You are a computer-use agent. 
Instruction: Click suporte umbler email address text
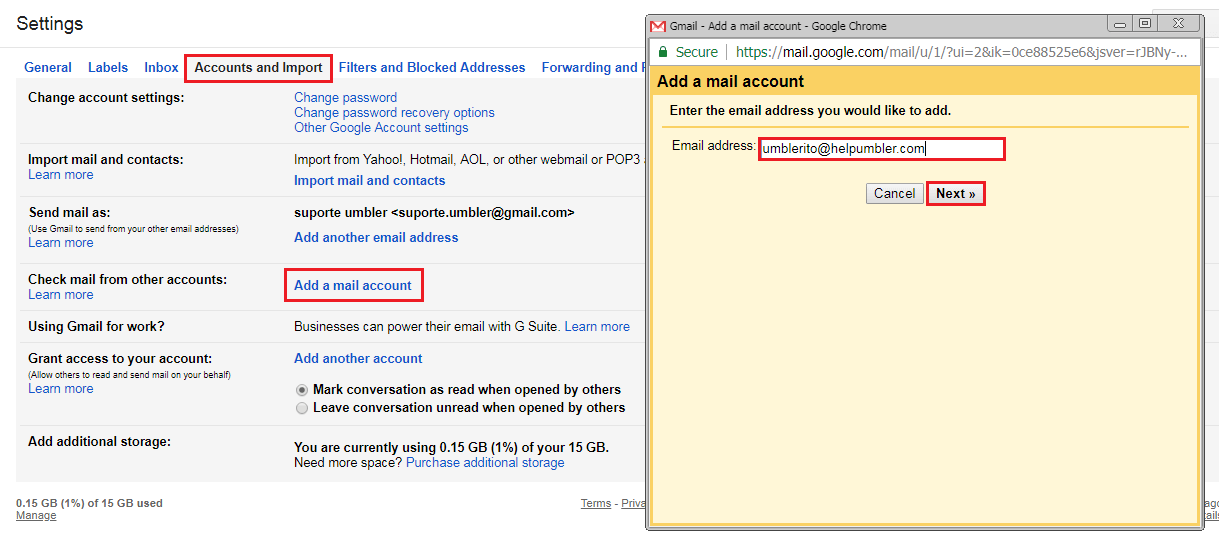[x=434, y=213]
